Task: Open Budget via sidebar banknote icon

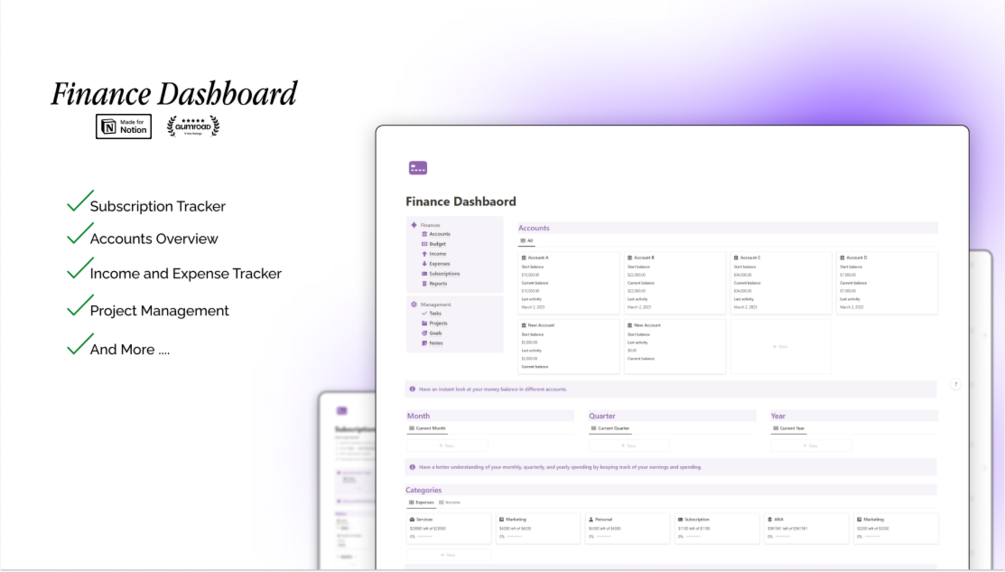Action: pos(424,244)
